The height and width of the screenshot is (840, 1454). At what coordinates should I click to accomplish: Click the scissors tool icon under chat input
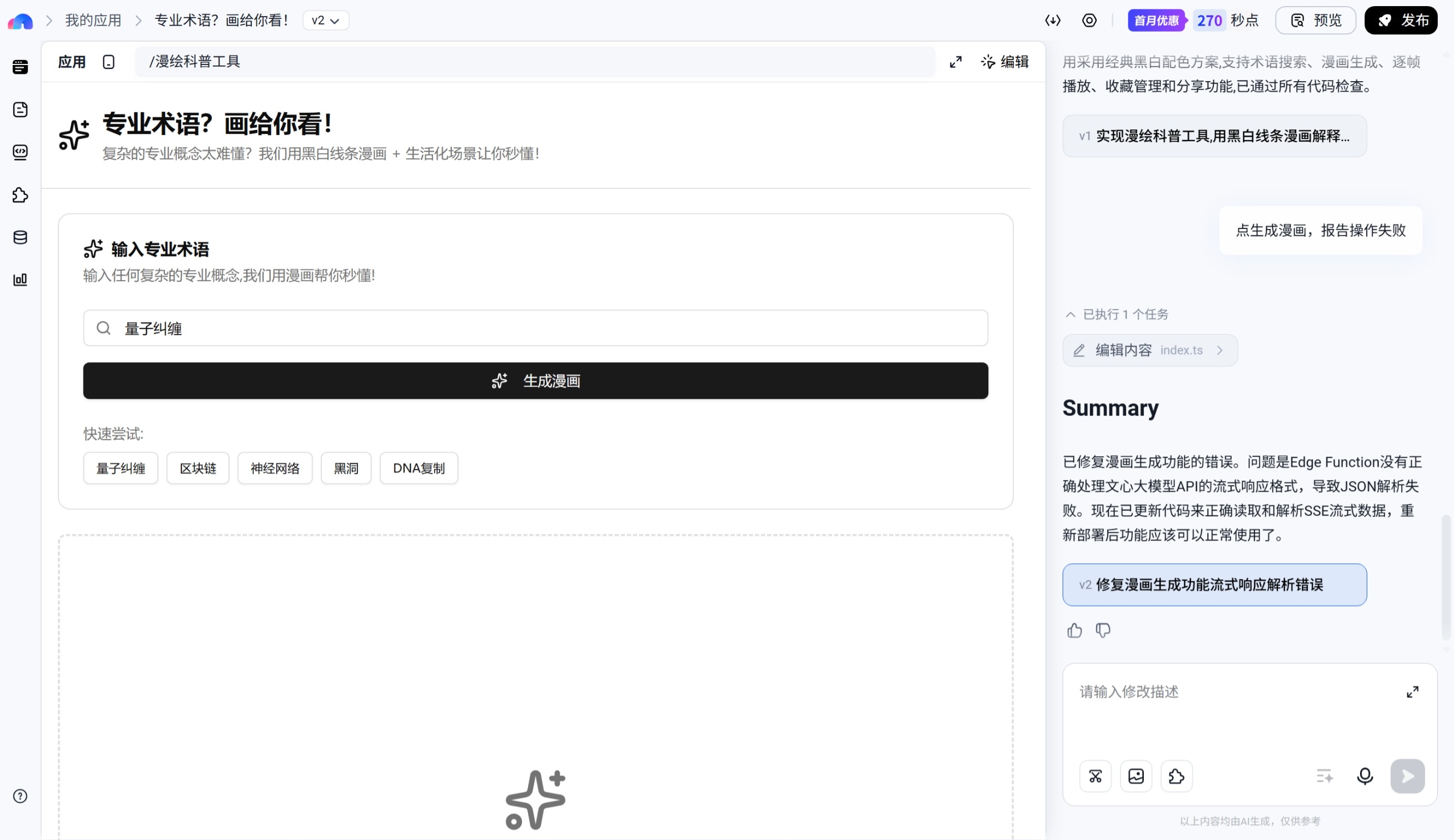[x=1095, y=776]
